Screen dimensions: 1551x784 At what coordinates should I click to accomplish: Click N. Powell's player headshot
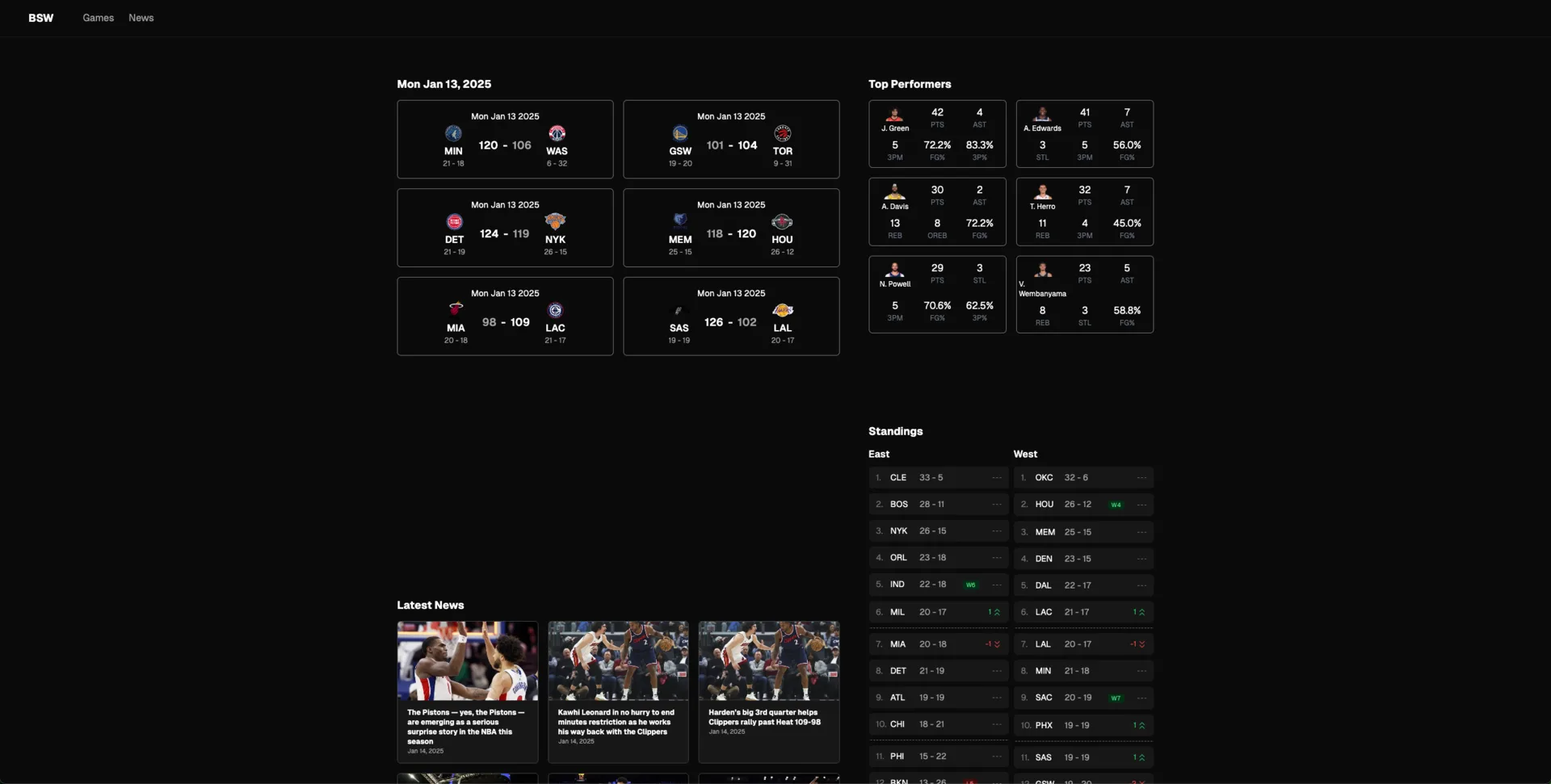coord(894,270)
